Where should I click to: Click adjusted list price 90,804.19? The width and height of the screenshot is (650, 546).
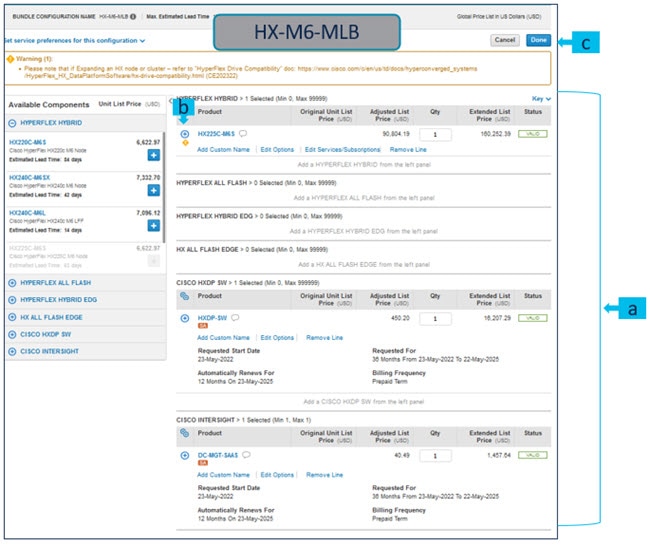396,134
